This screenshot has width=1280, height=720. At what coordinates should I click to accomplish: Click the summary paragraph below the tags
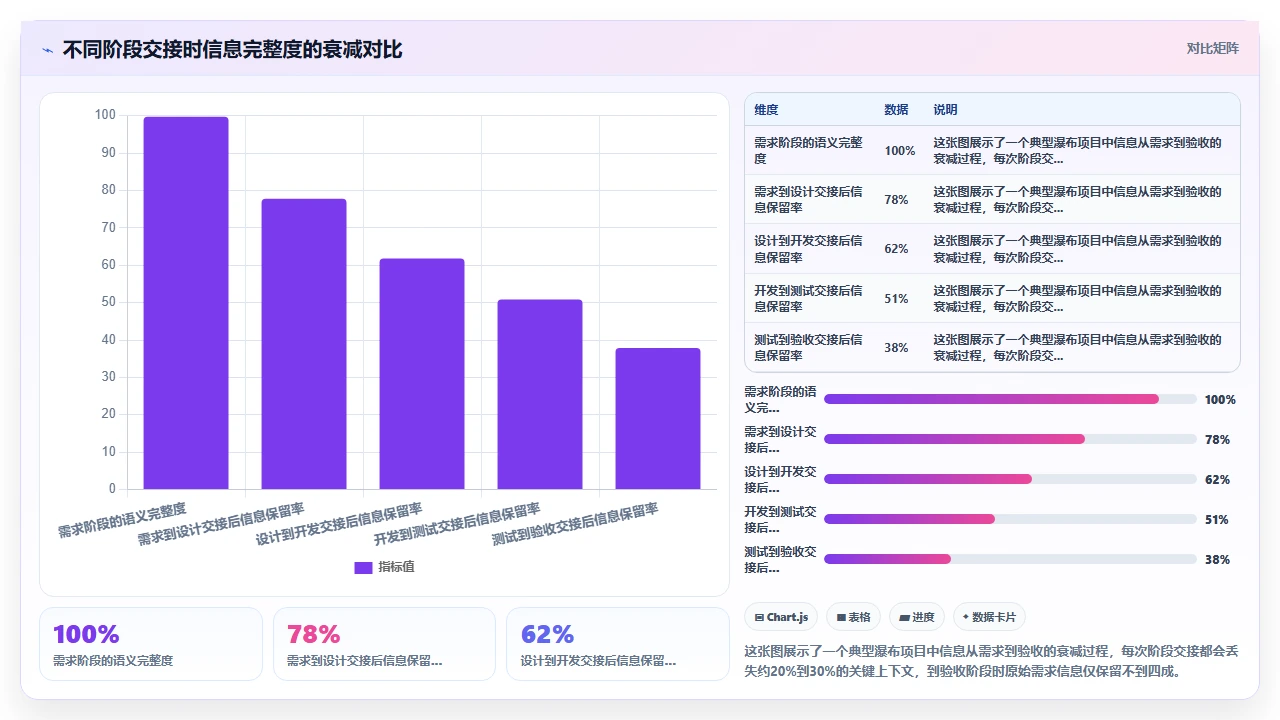(x=992, y=661)
